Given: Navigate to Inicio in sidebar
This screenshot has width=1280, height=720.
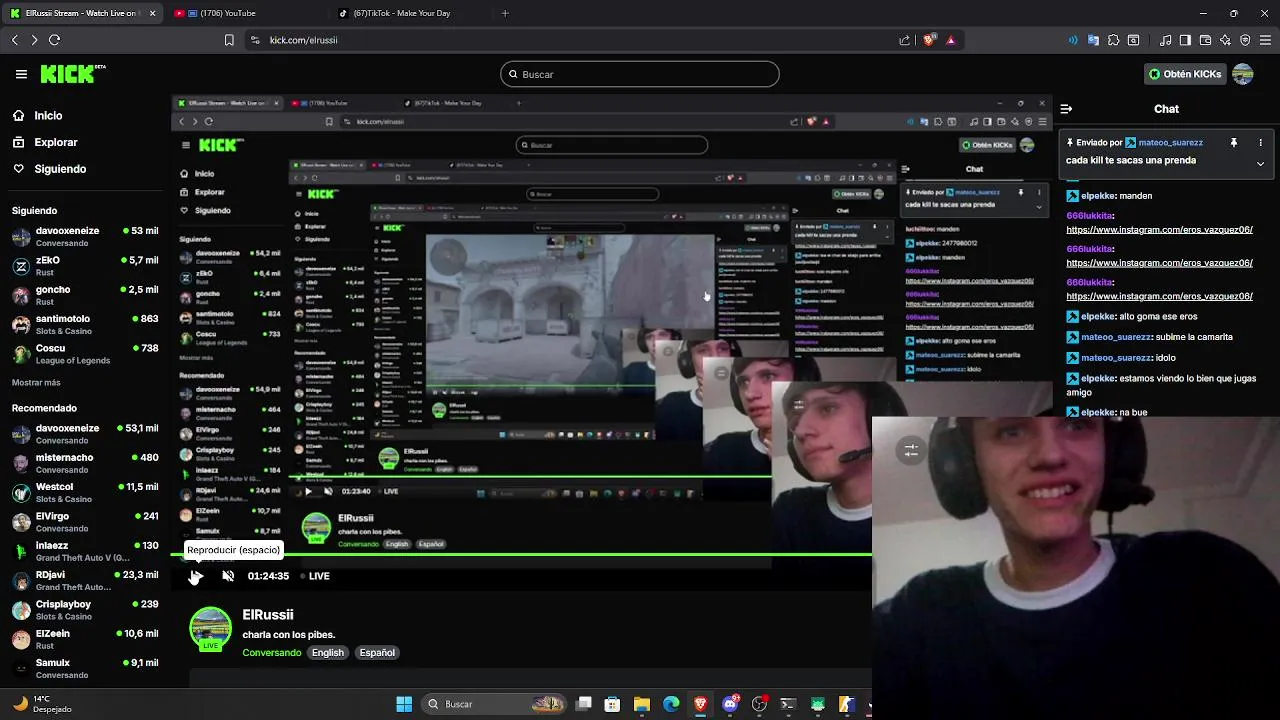Looking at the screenshot, I should (37, 116).
